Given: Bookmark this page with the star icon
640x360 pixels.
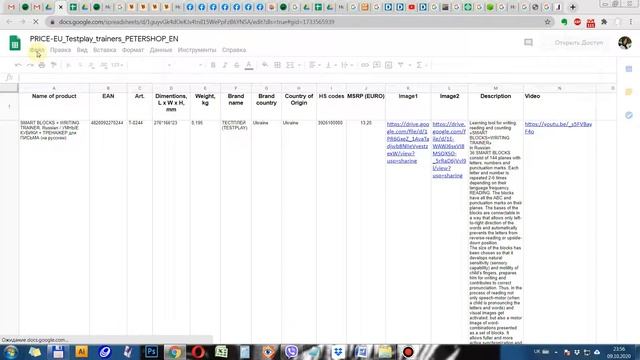Looking at the screenshot, I should [x=547, y=22].
